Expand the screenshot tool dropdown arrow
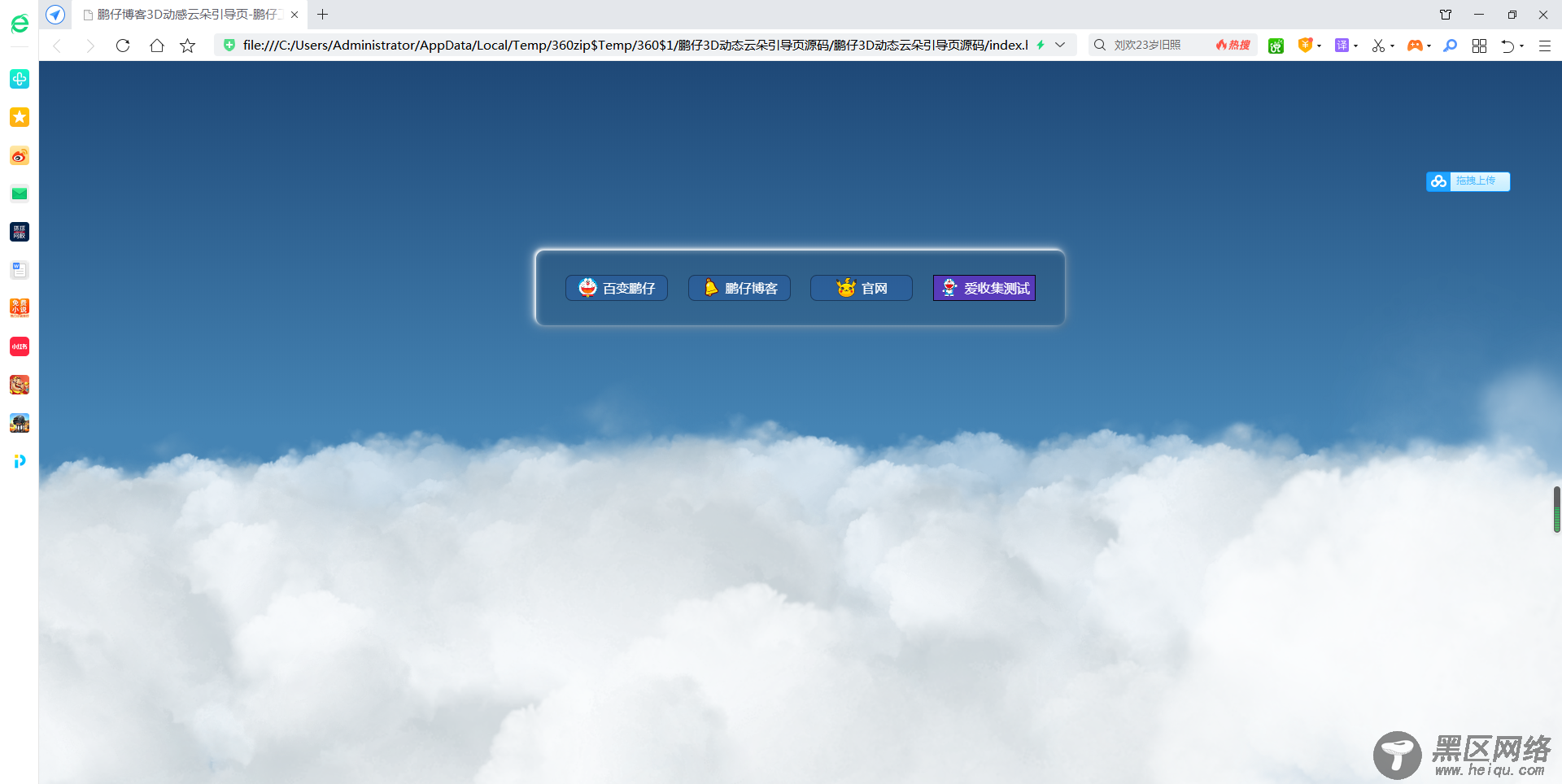This screenshot has height=784, width=1562. pos(1392,46)
